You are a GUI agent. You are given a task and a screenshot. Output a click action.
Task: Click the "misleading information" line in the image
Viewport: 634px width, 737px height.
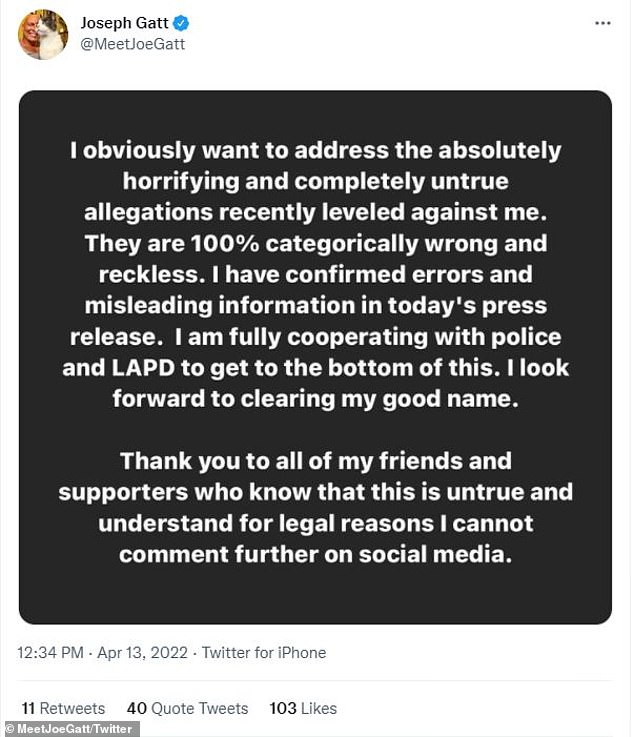click(x=315, y=305)
